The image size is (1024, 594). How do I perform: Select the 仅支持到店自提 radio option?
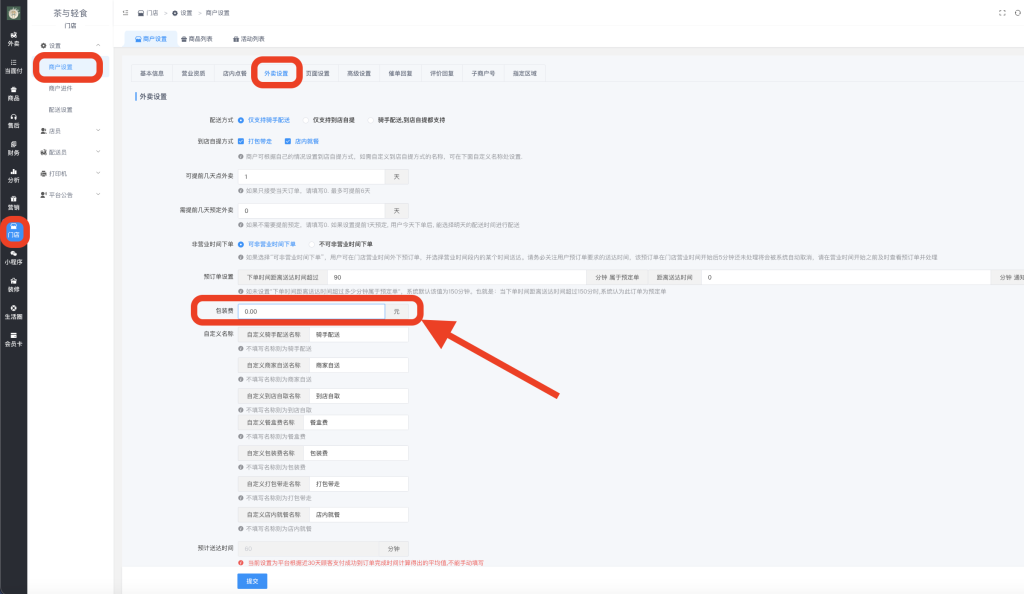pyautogui.click(x=306, y=119)
